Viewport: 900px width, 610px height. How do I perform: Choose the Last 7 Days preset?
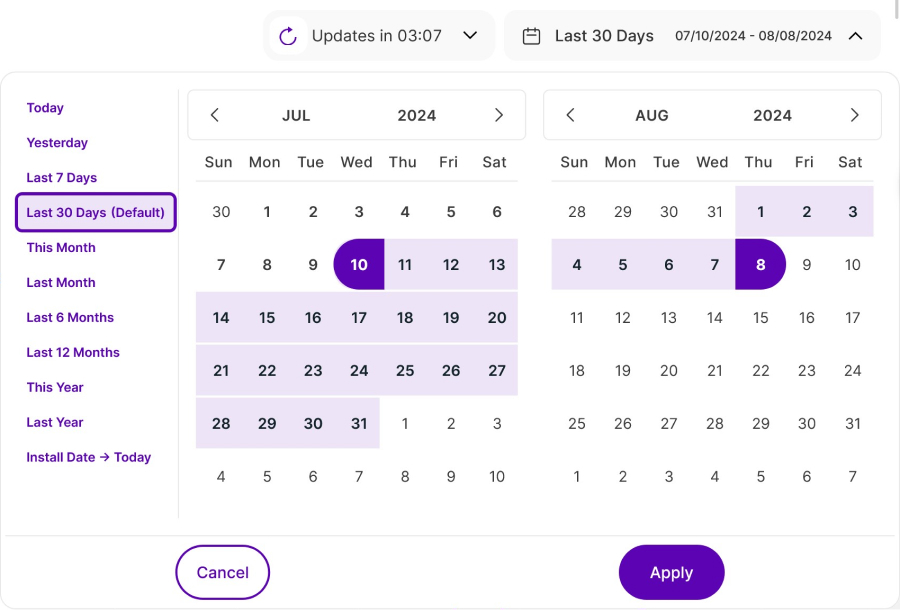coord(62,178)
